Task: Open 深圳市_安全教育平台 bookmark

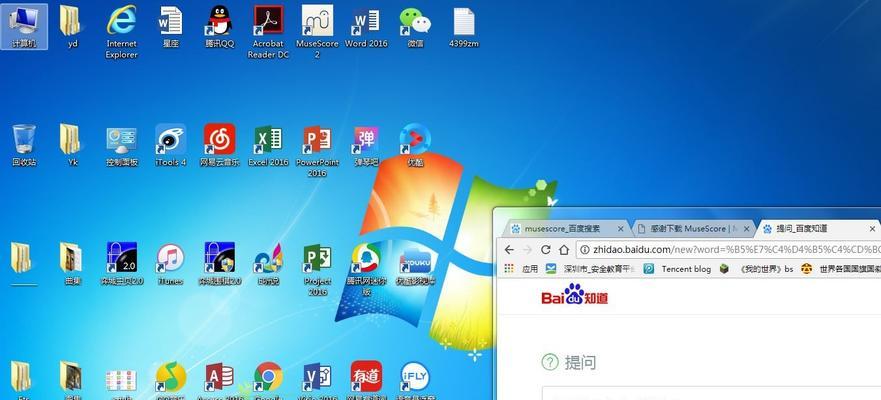Action: pyautogui.click(x=591, y=269)
